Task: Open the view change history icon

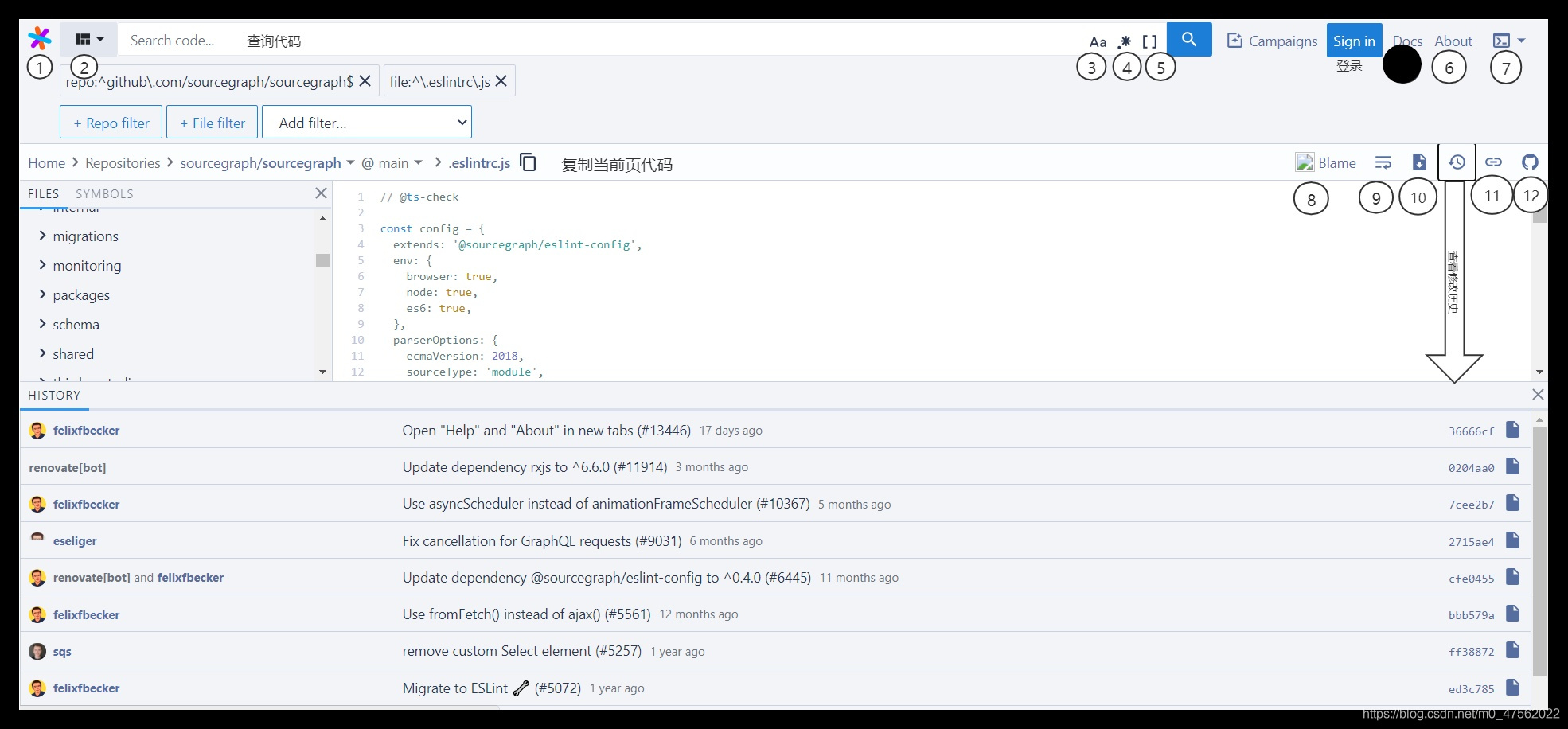Action: pyautogui.click(x=1457, y=162)
